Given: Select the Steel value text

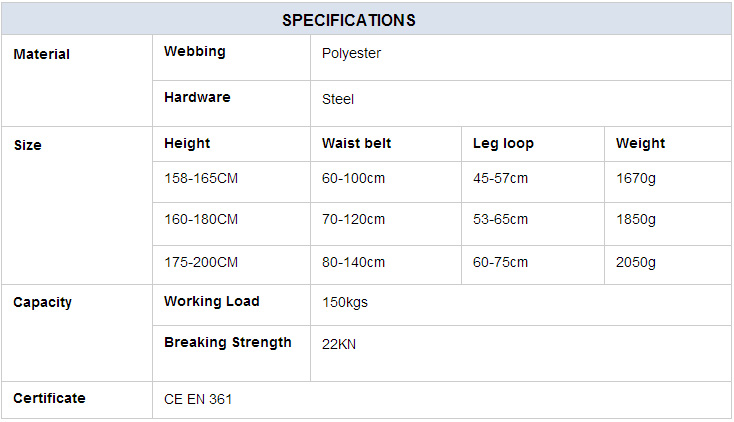Looking at the screenshot, I should point(338,99).
